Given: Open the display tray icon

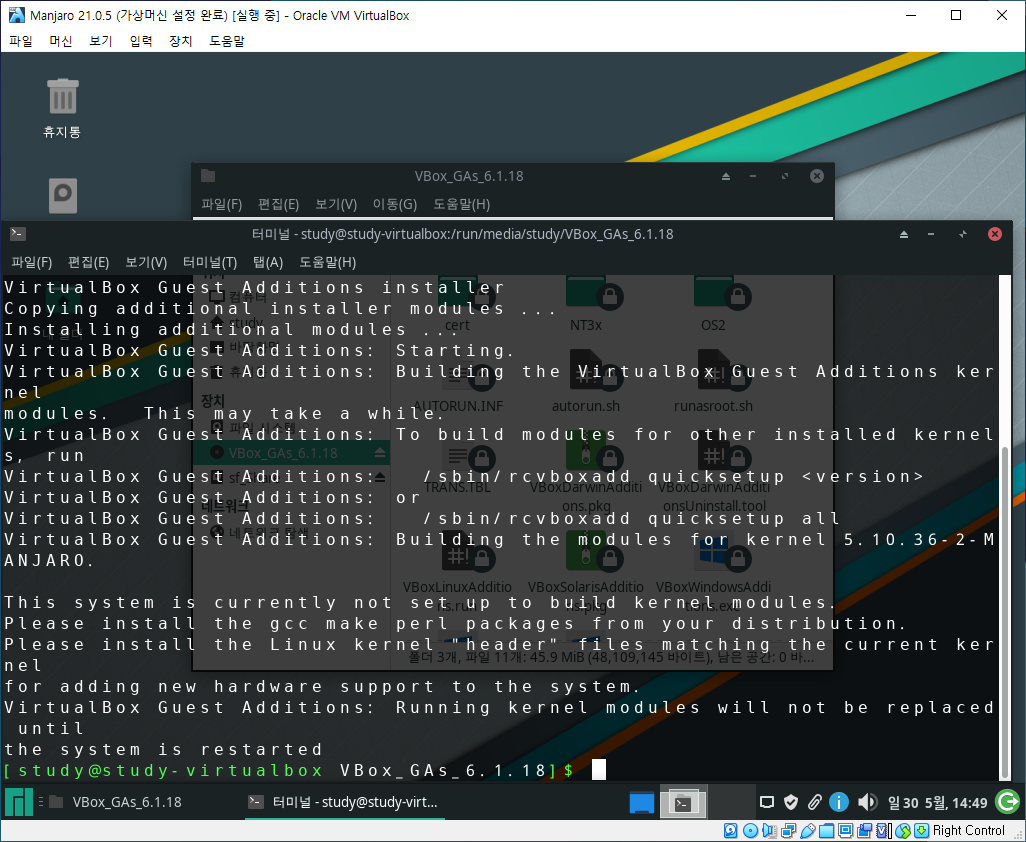Looking at the screenshot, I should click(x=766, y=802).
